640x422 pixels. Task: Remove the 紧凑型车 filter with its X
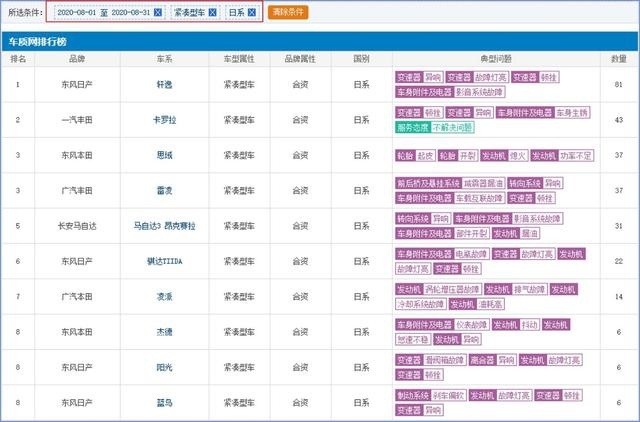tap(212, 12)
